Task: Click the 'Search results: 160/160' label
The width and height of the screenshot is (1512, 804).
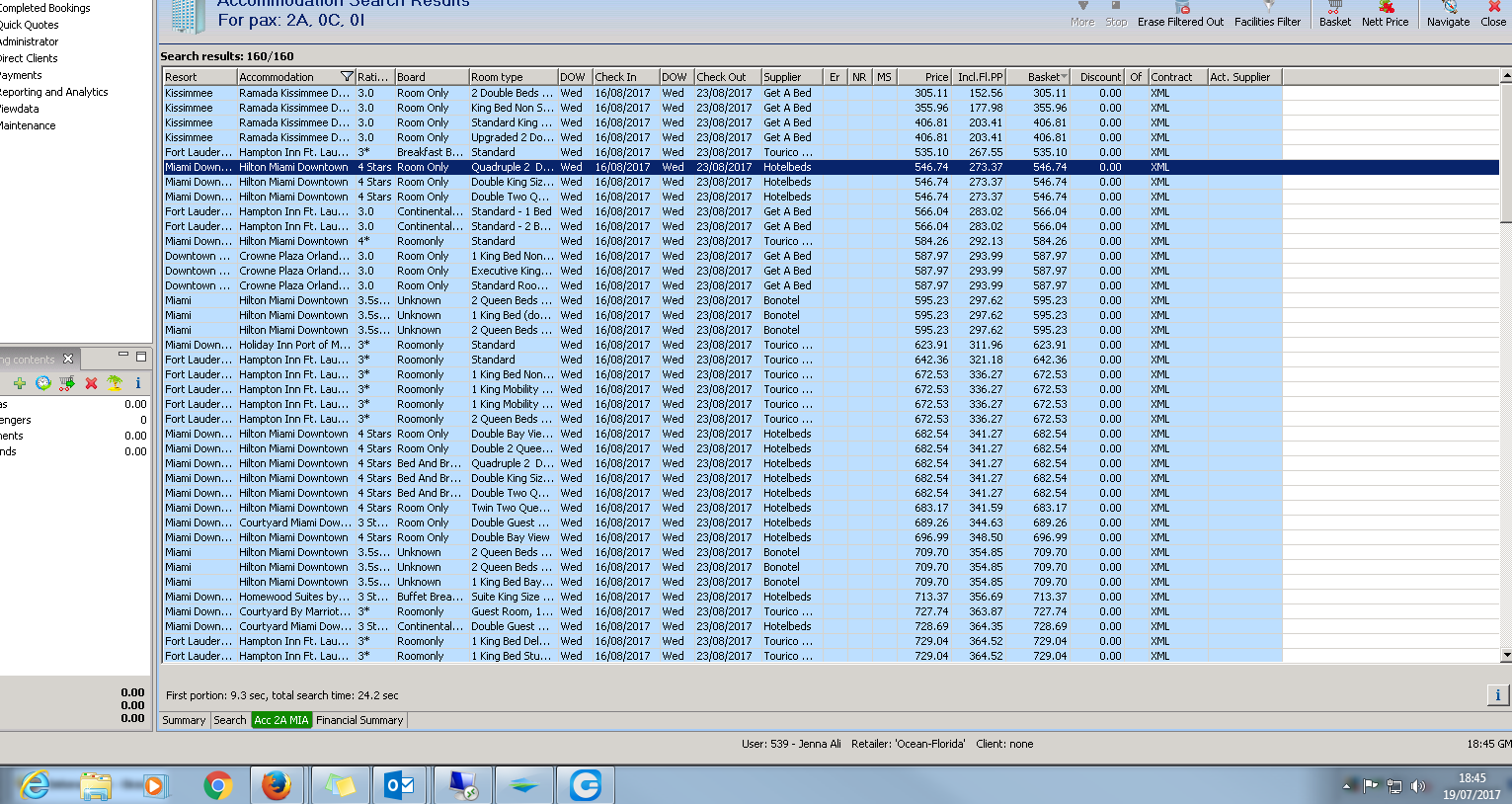Action: pyautogui.click(x=227, y=56)
